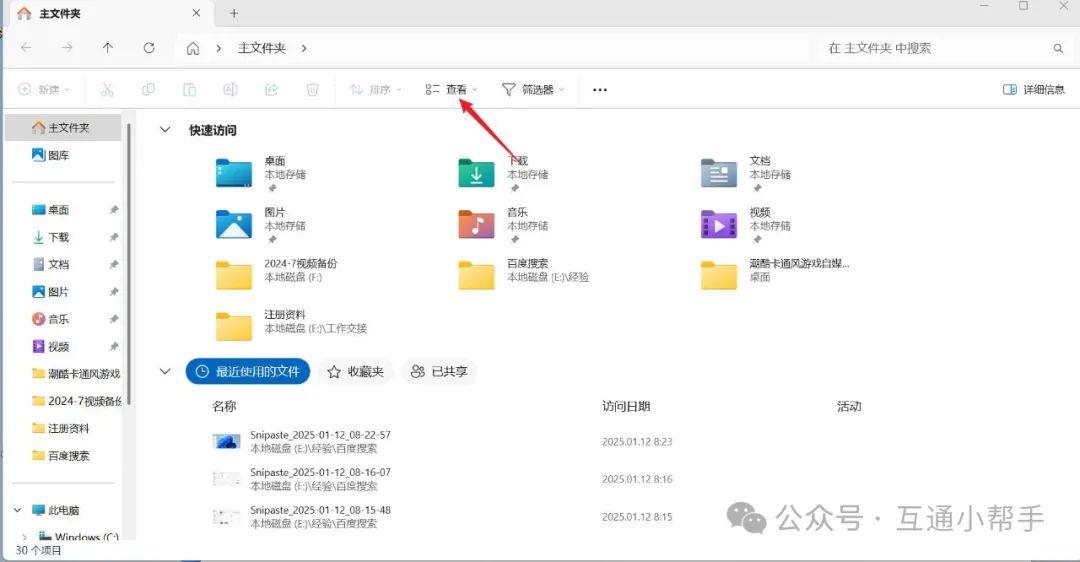Viewport: 1080px width, 562px height.
Task: Select file Snipaste_2025-01-12_08-16-07
Action: [320, 472]
